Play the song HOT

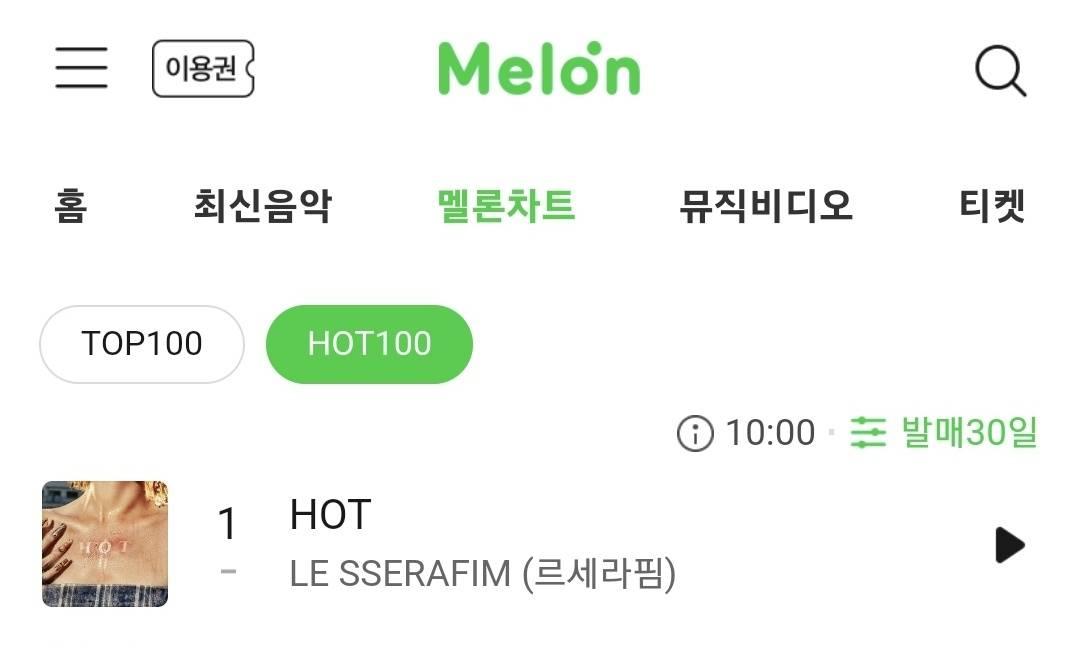[x=1009, y=546]
